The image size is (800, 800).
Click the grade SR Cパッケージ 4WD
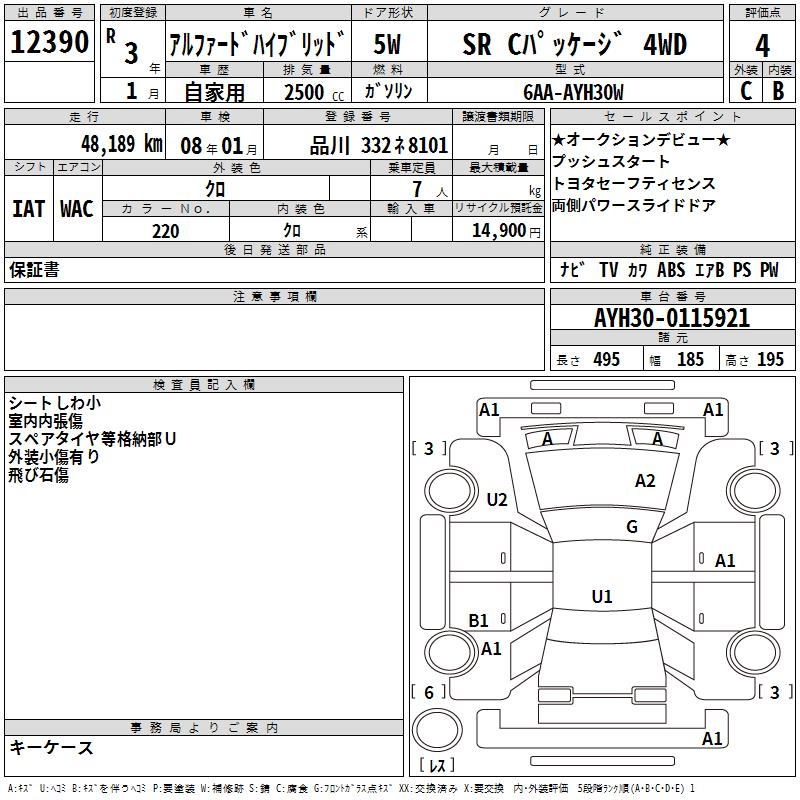(574, 45)
